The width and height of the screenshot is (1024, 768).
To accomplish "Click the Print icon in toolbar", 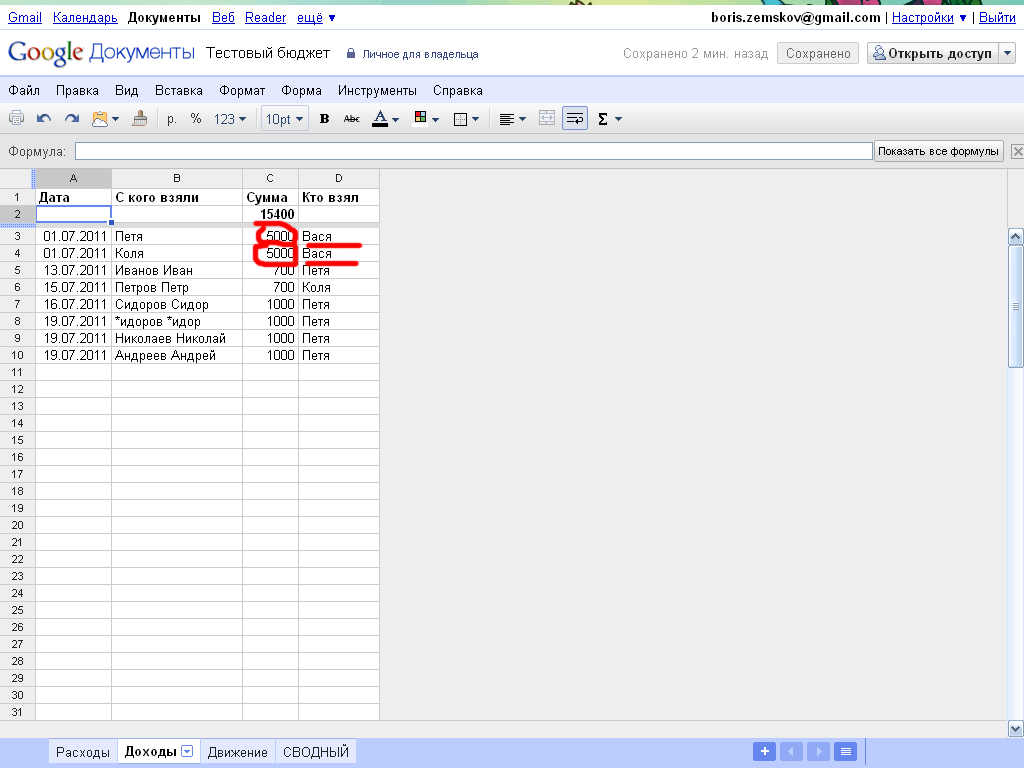I will point(16,119).
